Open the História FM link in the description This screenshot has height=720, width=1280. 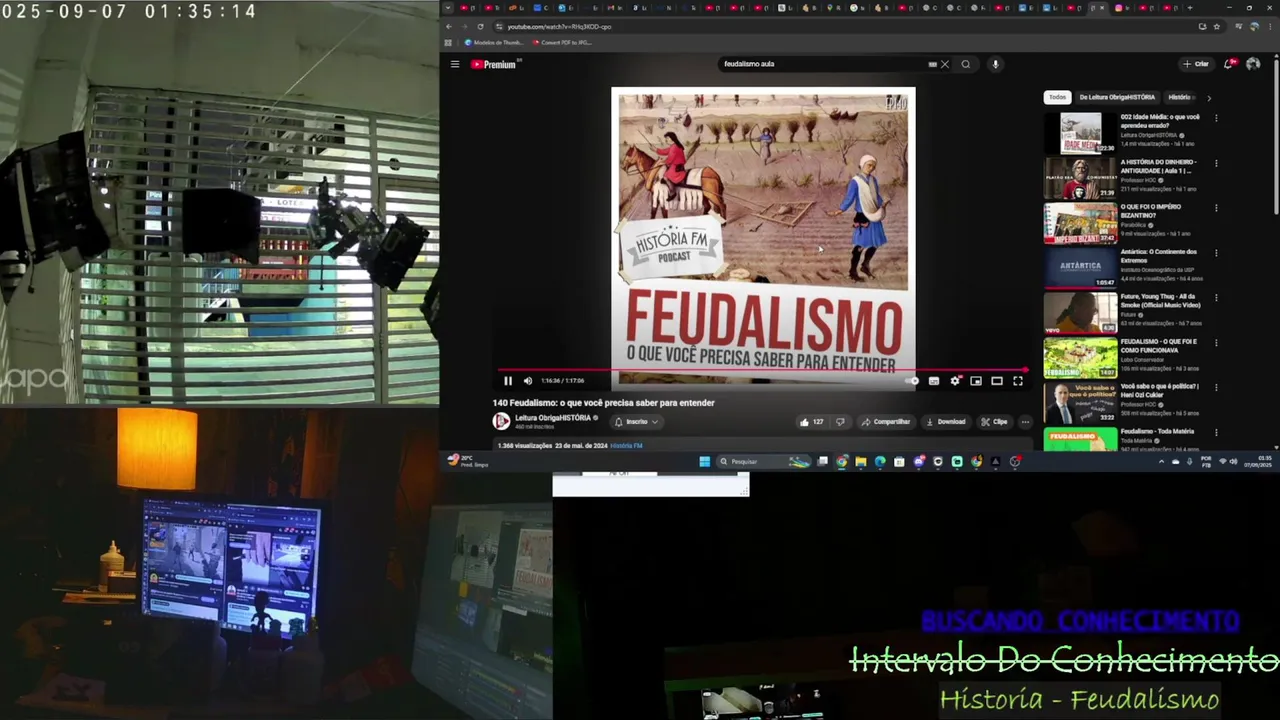626,446
